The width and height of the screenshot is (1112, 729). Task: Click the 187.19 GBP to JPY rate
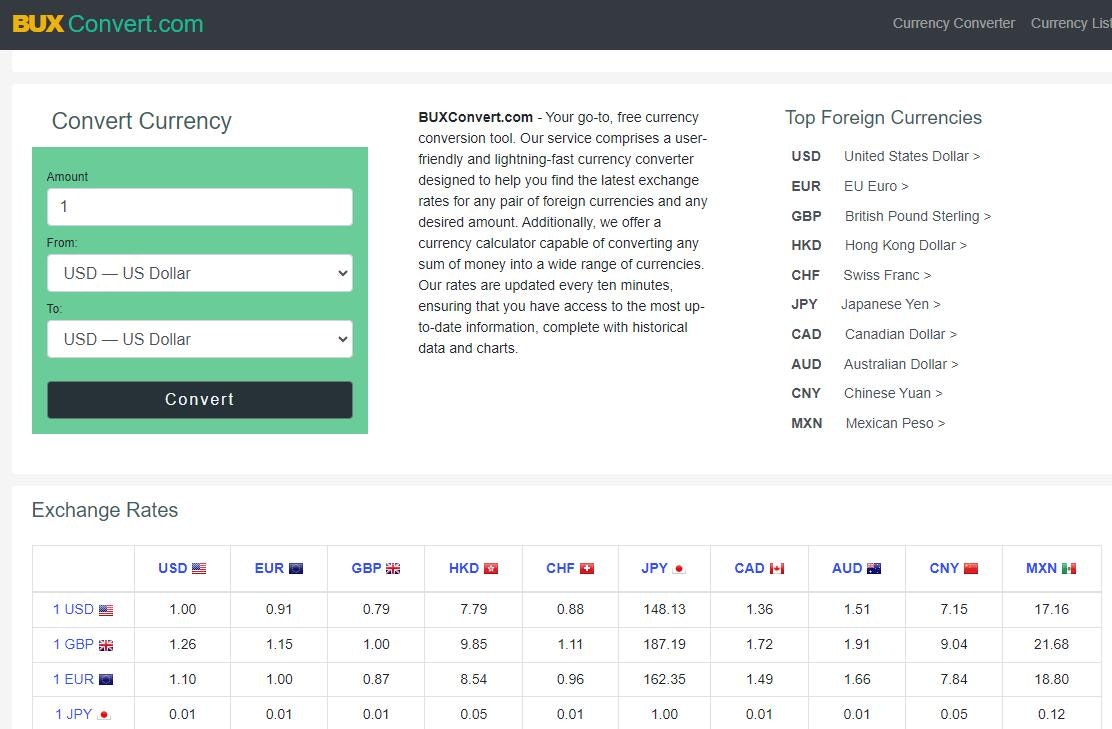coord(665,644)
